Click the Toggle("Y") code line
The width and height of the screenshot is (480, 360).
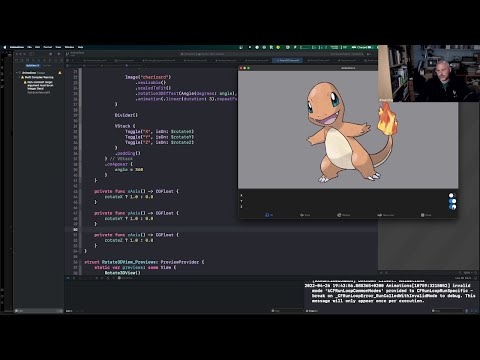pos(159,137)
